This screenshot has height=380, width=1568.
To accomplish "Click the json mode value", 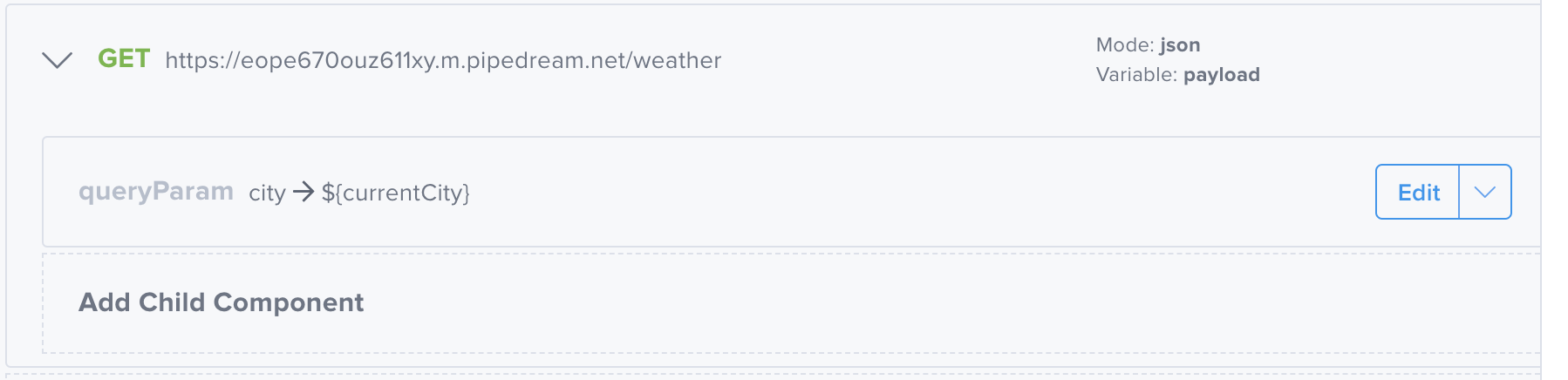I will [1180, 45].
